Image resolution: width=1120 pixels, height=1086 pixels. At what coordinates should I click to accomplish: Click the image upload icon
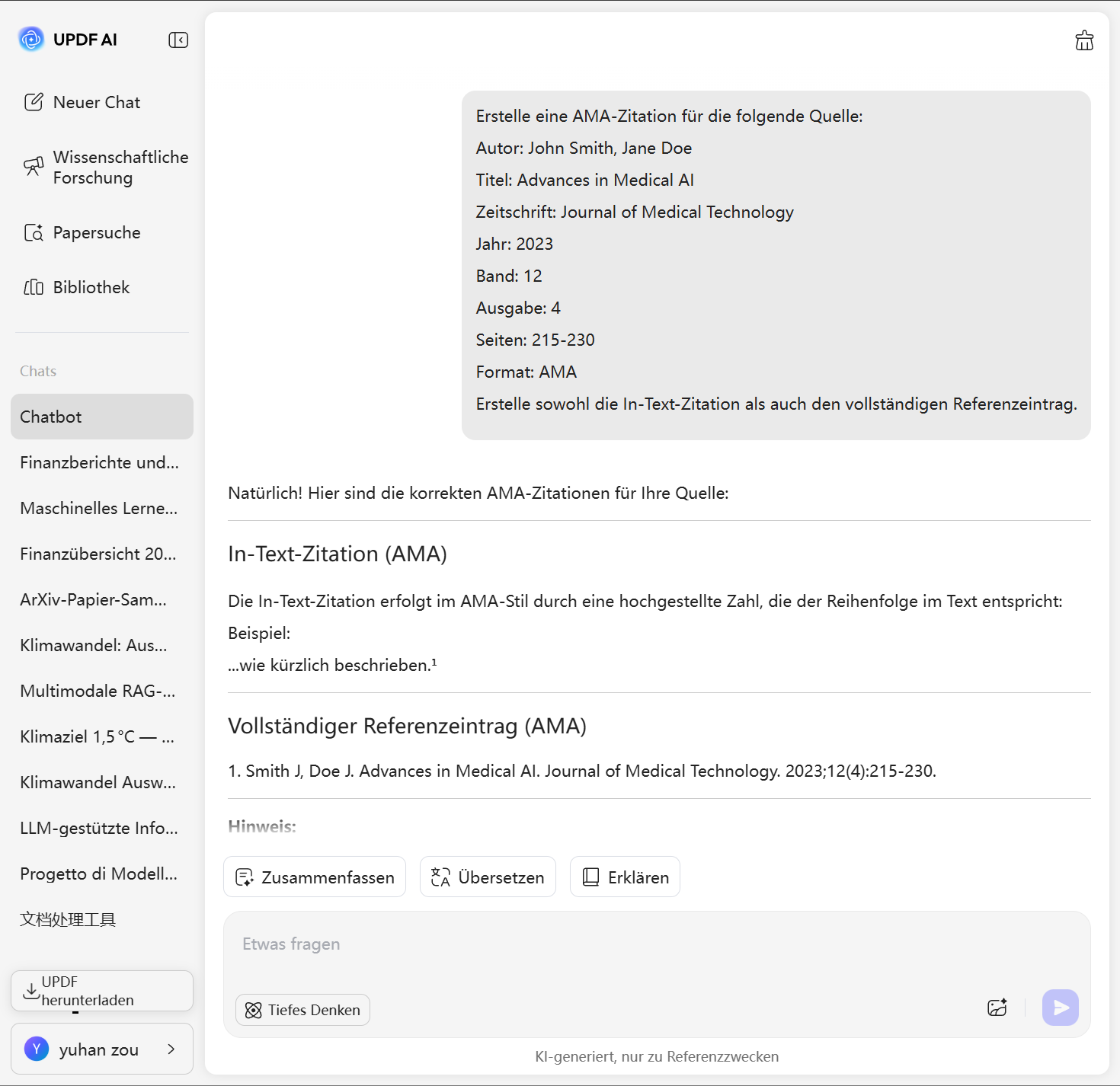997,1008
